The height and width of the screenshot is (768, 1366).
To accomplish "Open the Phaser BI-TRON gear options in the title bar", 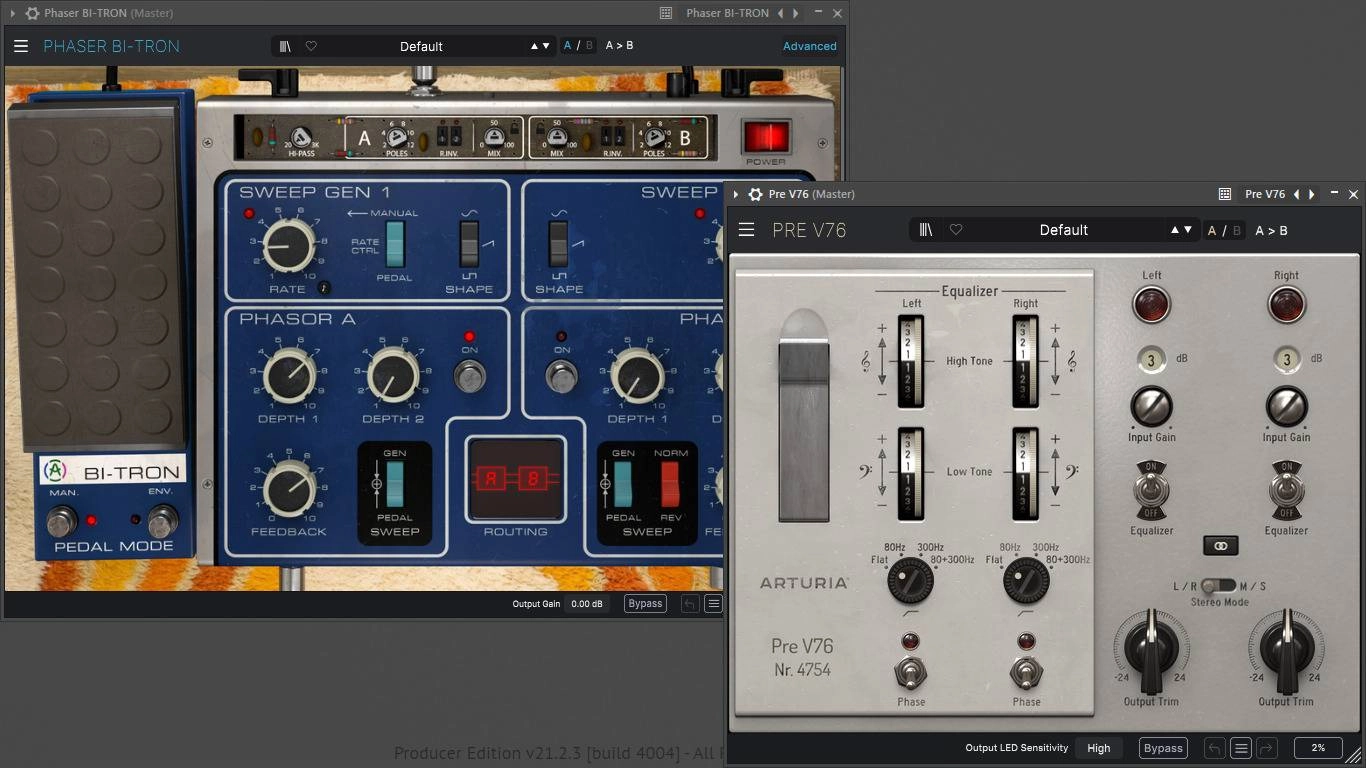I will 32,13.
